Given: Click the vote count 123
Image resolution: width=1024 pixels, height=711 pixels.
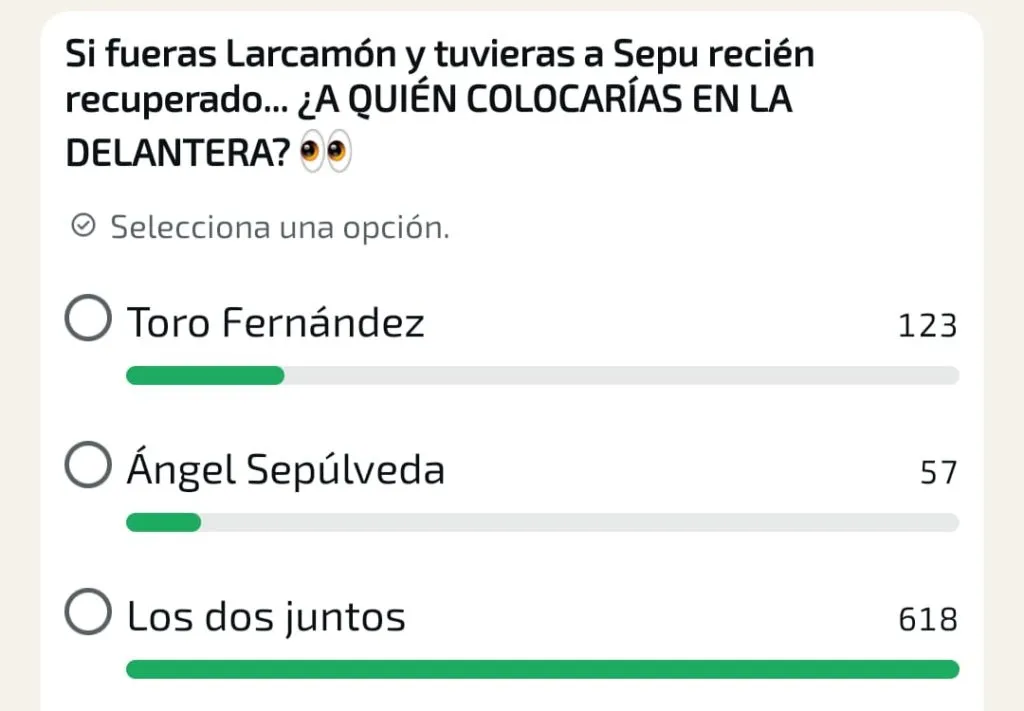Looking at the screenshot, I should click(x=926, y=324).
